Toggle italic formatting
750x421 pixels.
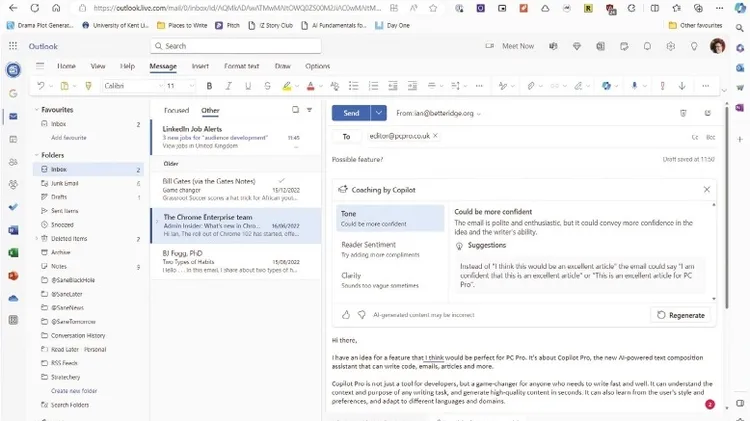pos(229,86)
